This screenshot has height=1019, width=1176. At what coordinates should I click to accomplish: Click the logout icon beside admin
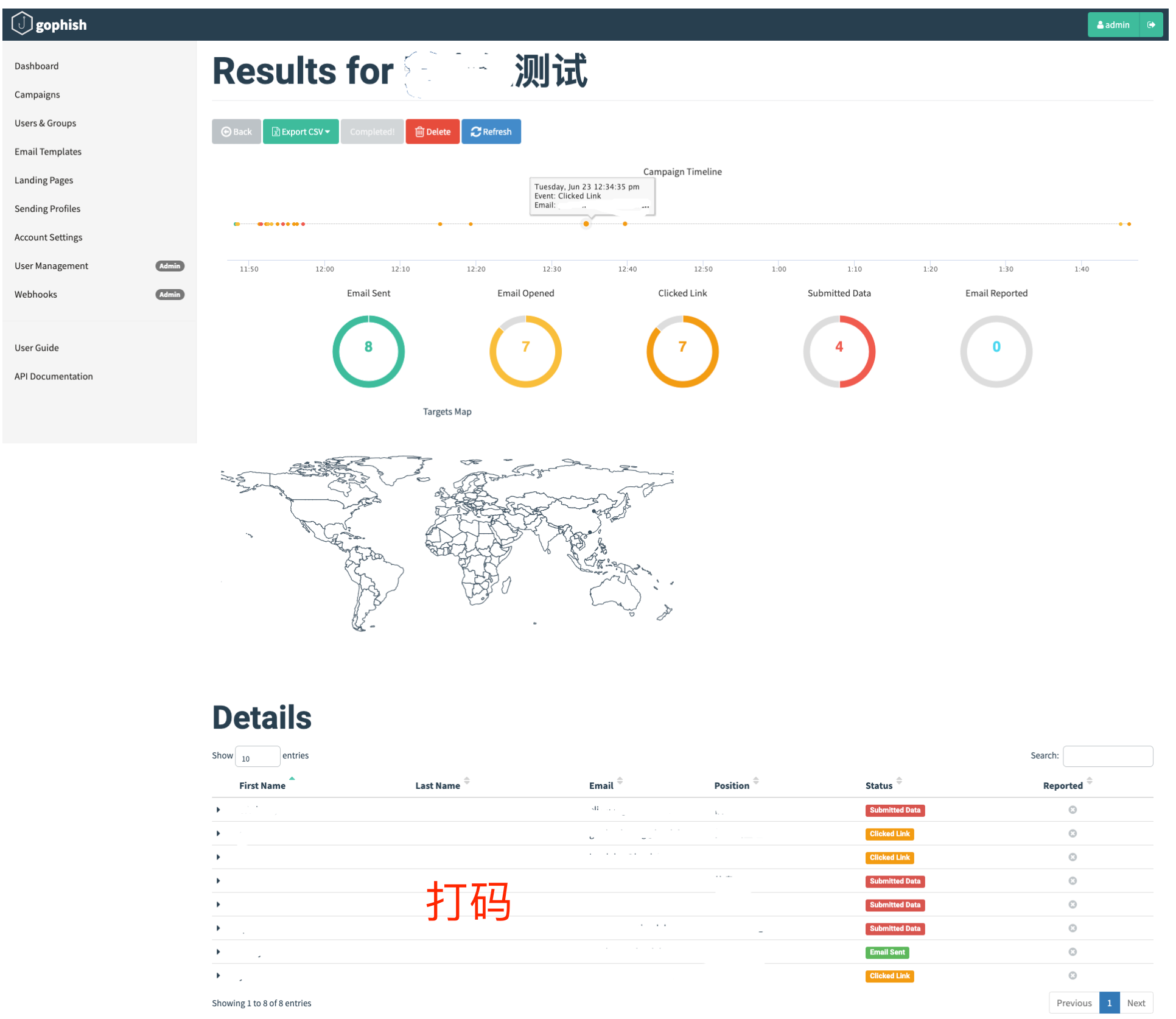click(x=1151, y=25)
